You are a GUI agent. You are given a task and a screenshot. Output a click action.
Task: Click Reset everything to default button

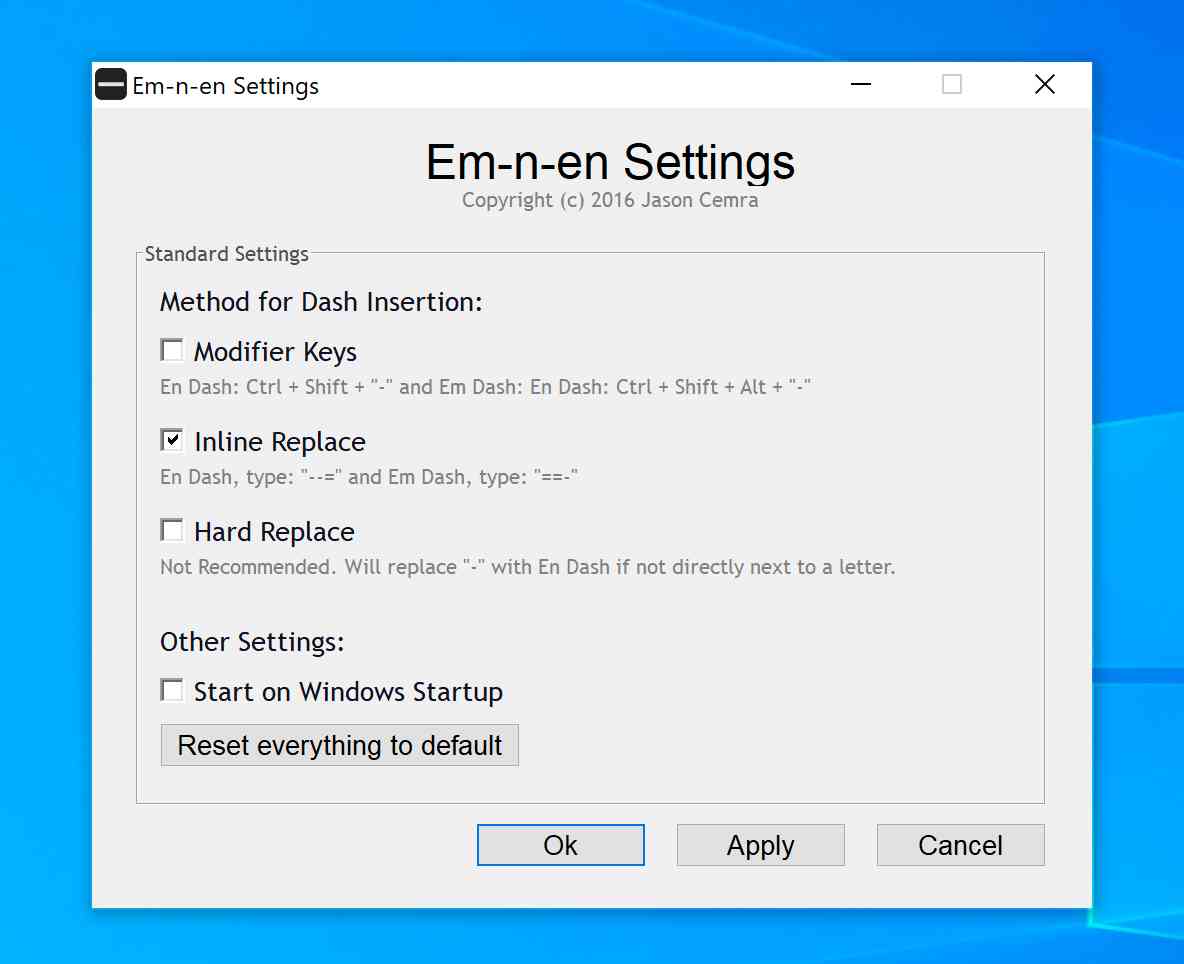pos(340,745)
